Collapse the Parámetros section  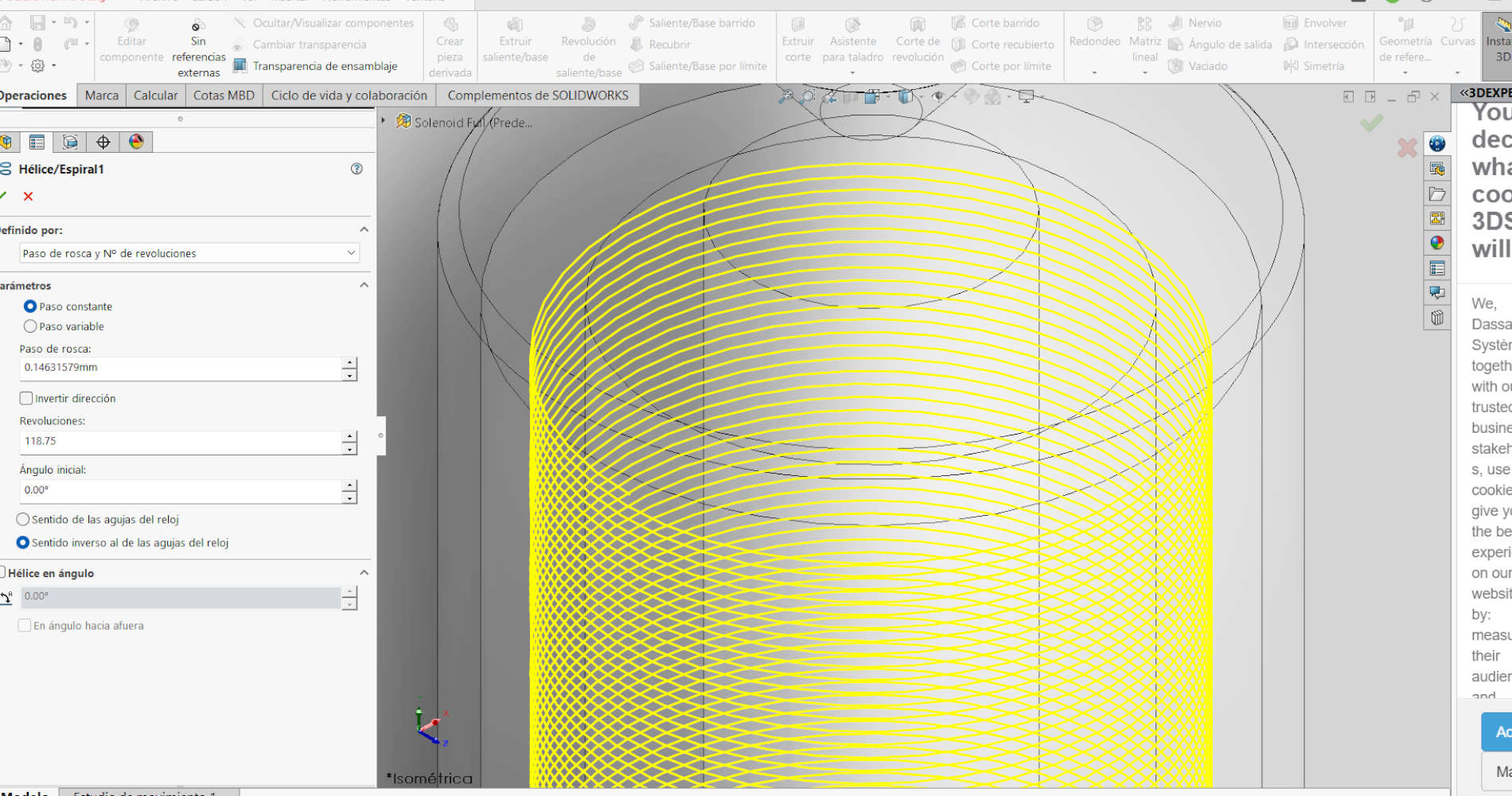(364, 285)
